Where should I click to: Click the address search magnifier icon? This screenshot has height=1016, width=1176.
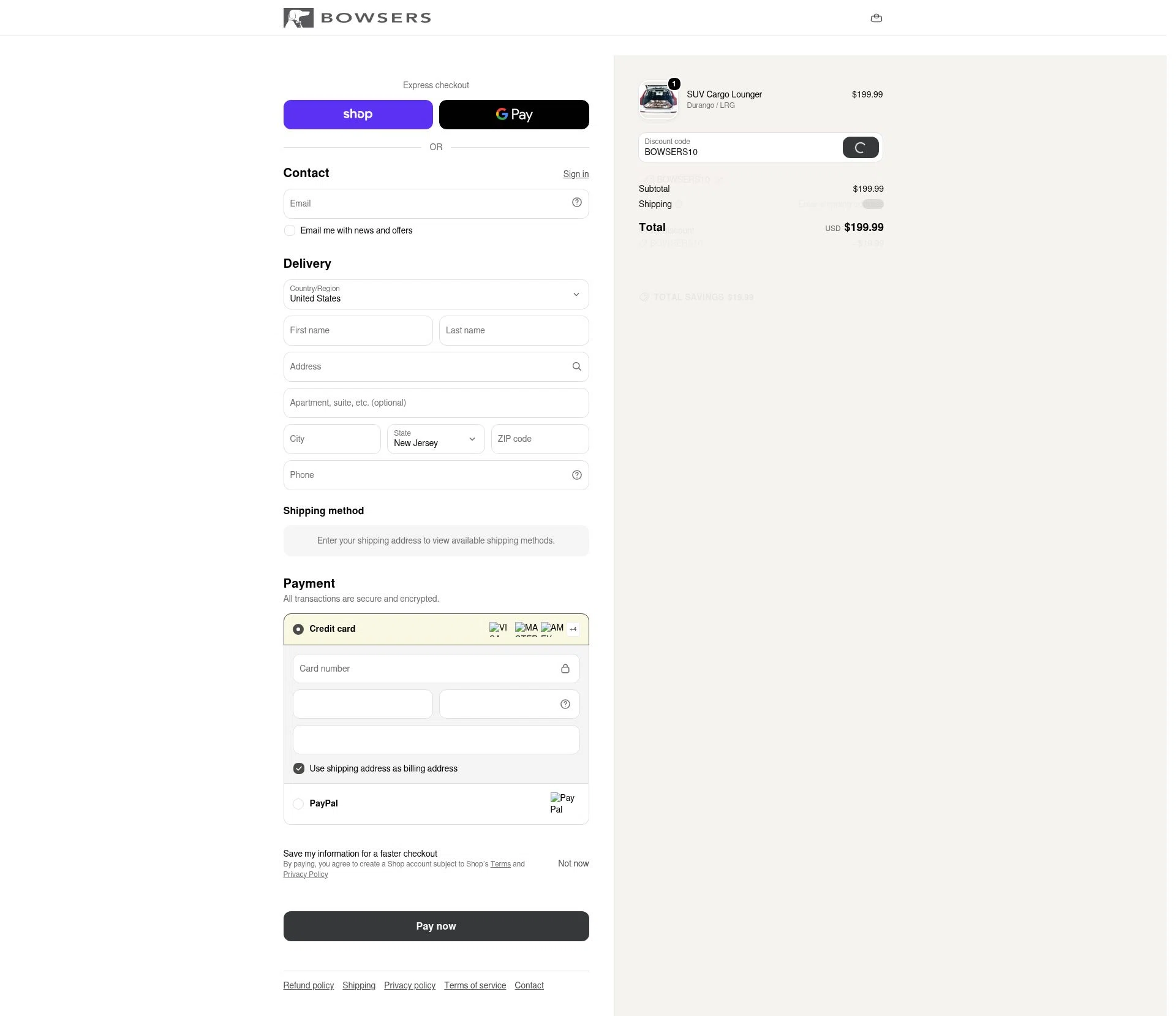(576, 366)
